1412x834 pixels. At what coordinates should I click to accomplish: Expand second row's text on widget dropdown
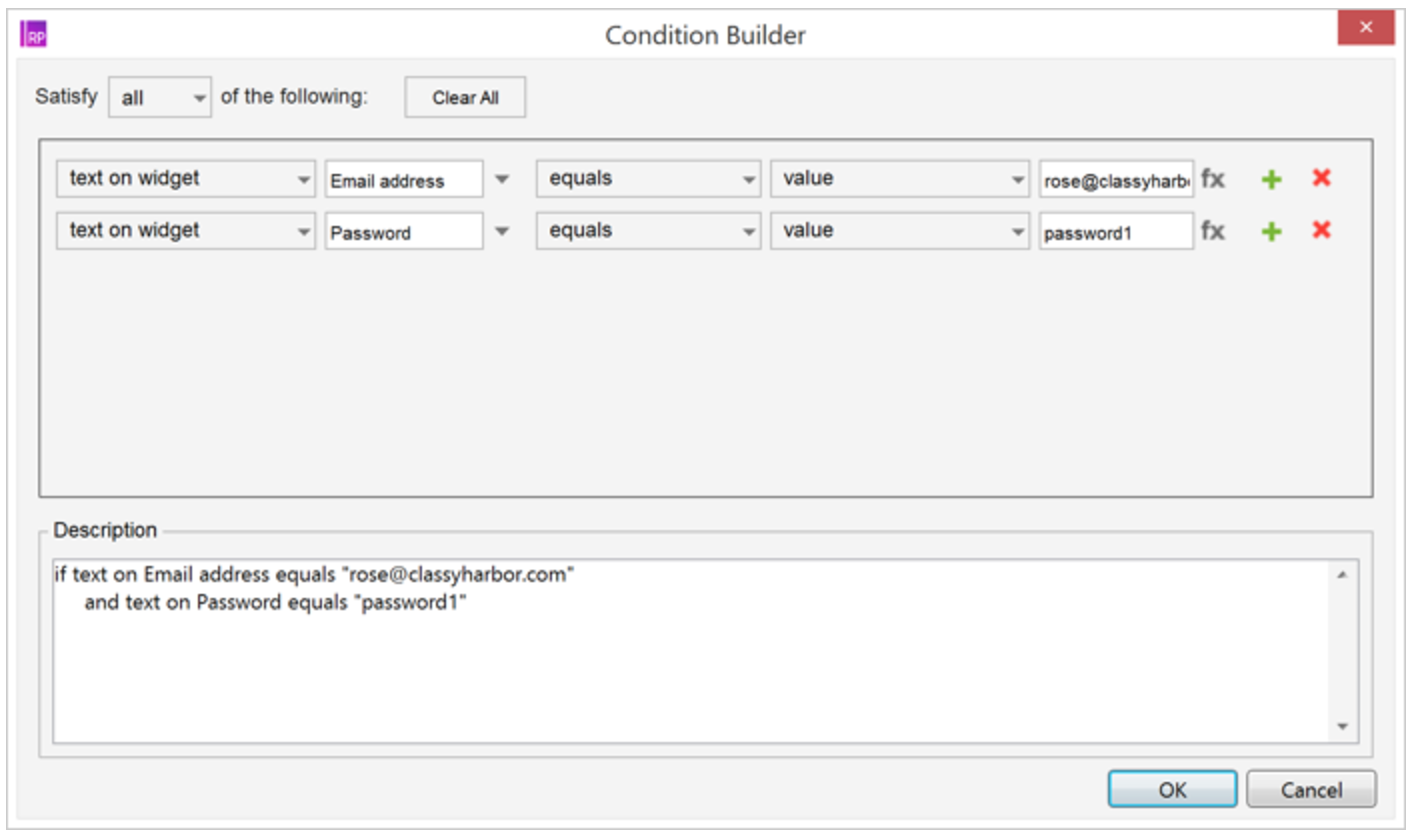click(186, 231)
